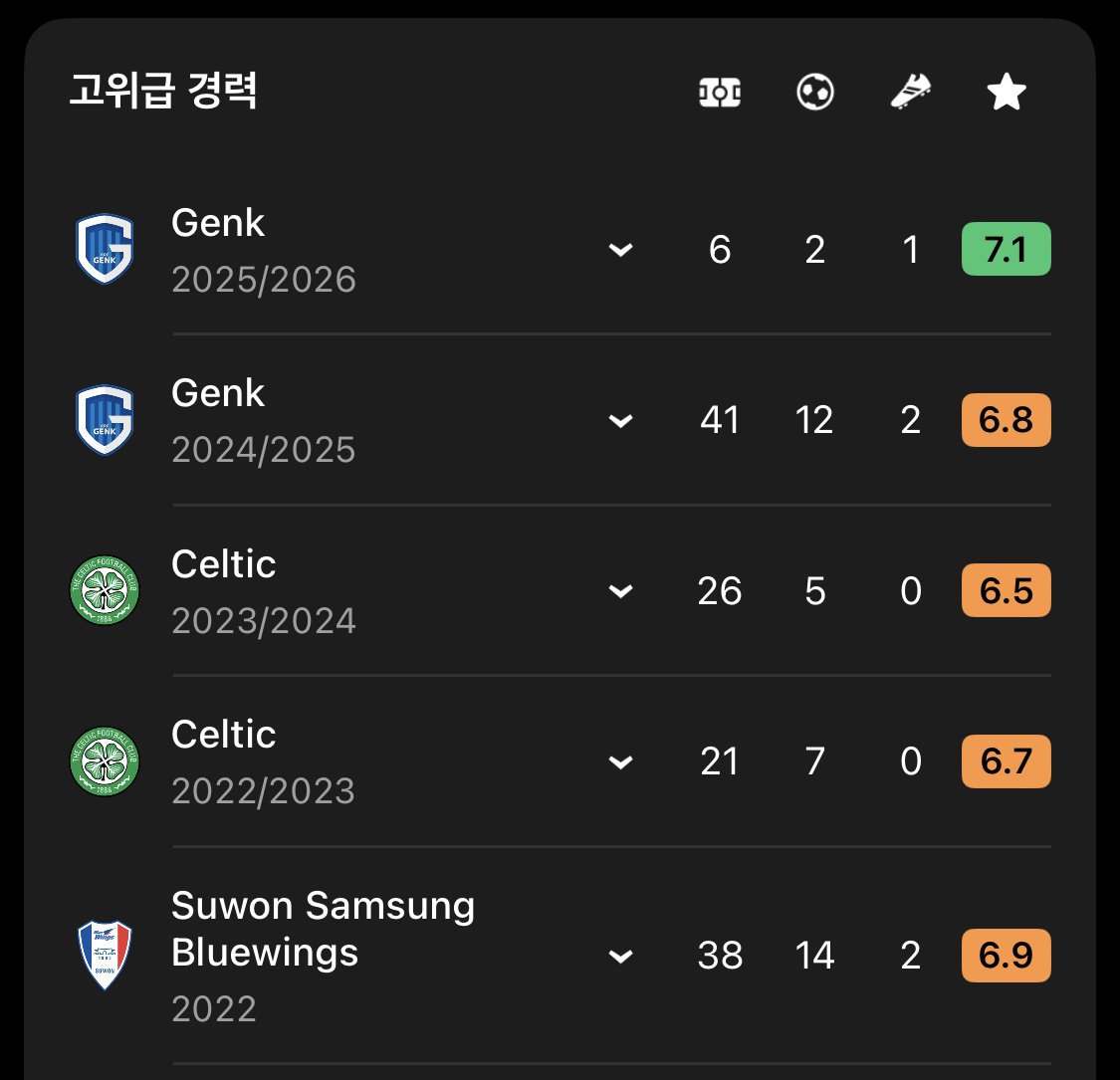This screenshot has width=1120, height=1080.
Task: Expand Genk 2024/2025 row chevron
Action: (x=620, y=420)
